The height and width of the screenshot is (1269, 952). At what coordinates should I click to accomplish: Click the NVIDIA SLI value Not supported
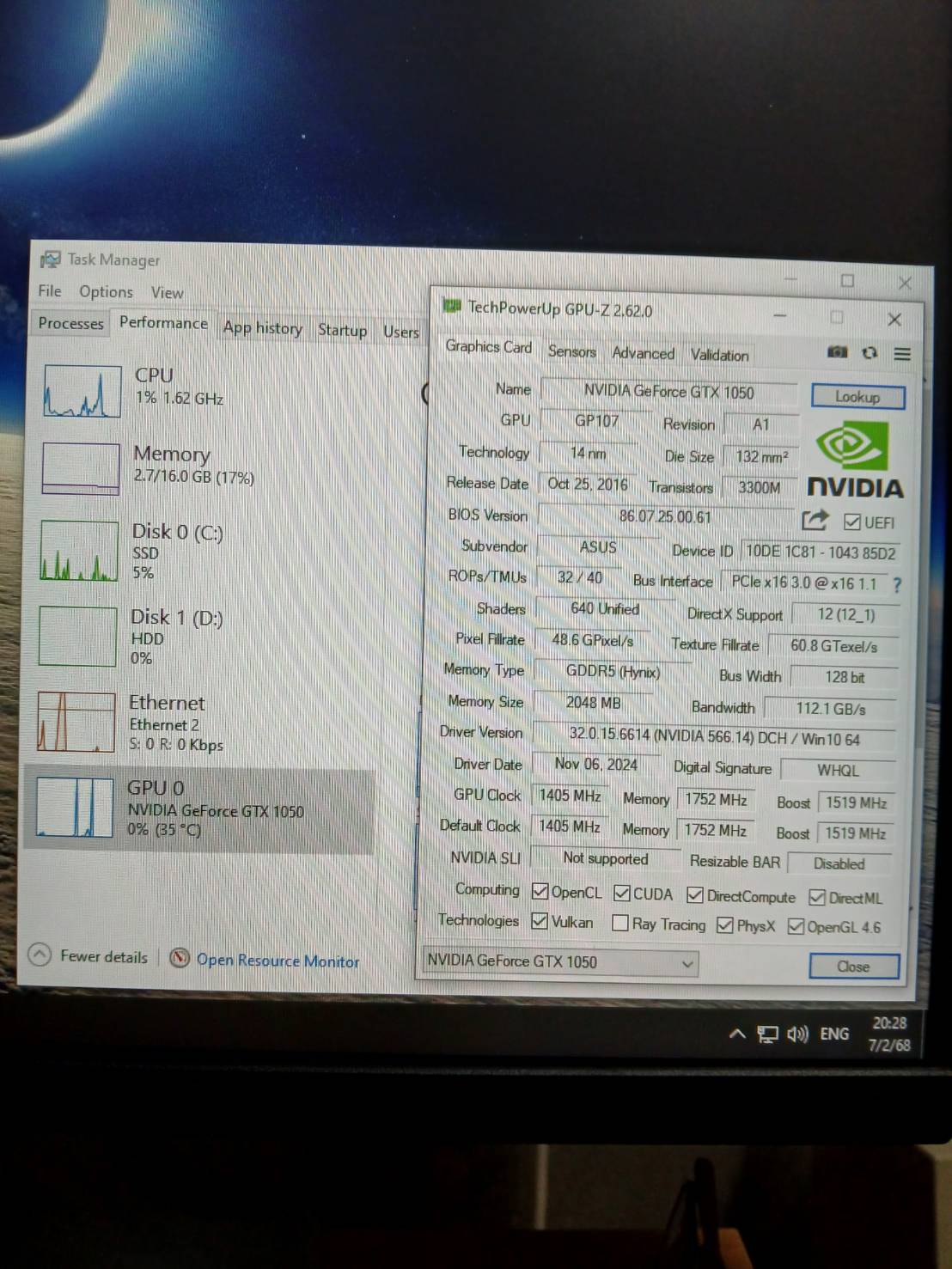605,858
